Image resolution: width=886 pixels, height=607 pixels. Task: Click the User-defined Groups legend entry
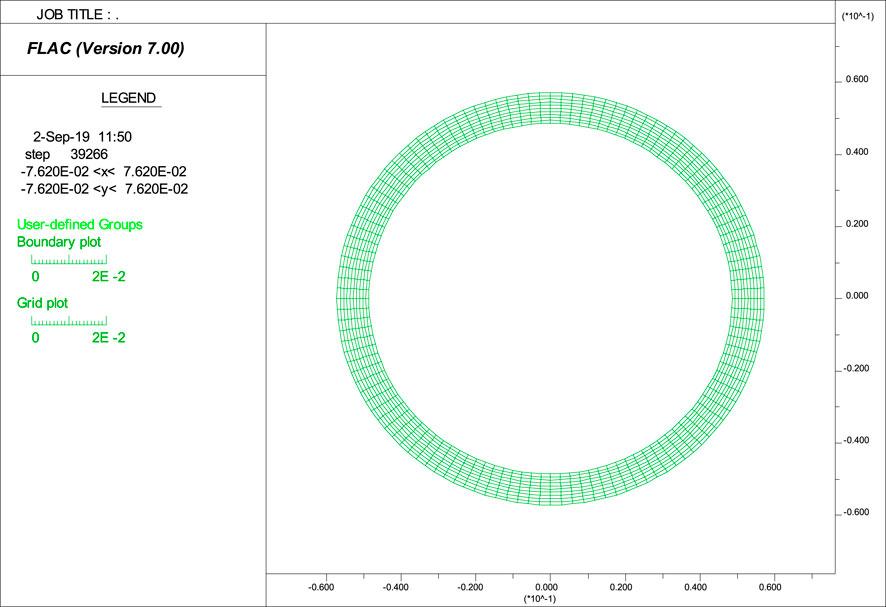[80, 224]
